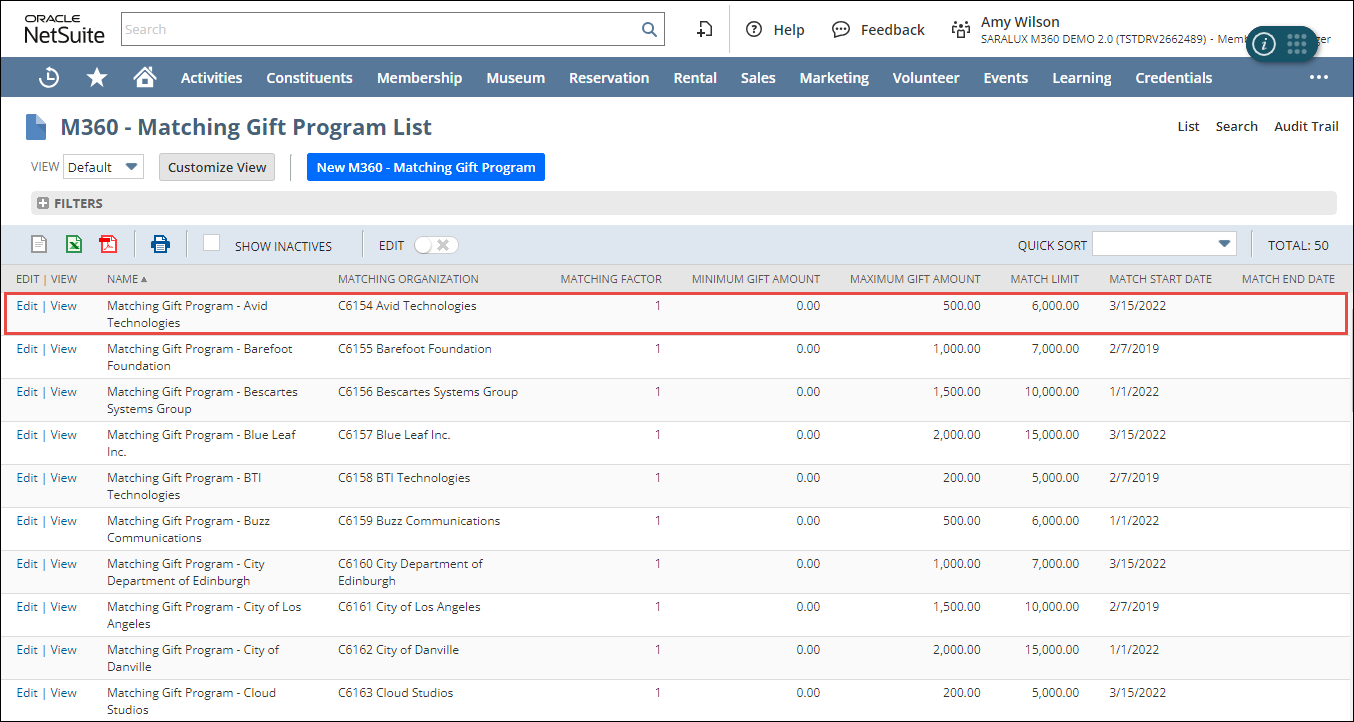Click New M360 - Matching Gift Program button
Viewport: 1354px width, 722px height.
click(x=426, y=167)
